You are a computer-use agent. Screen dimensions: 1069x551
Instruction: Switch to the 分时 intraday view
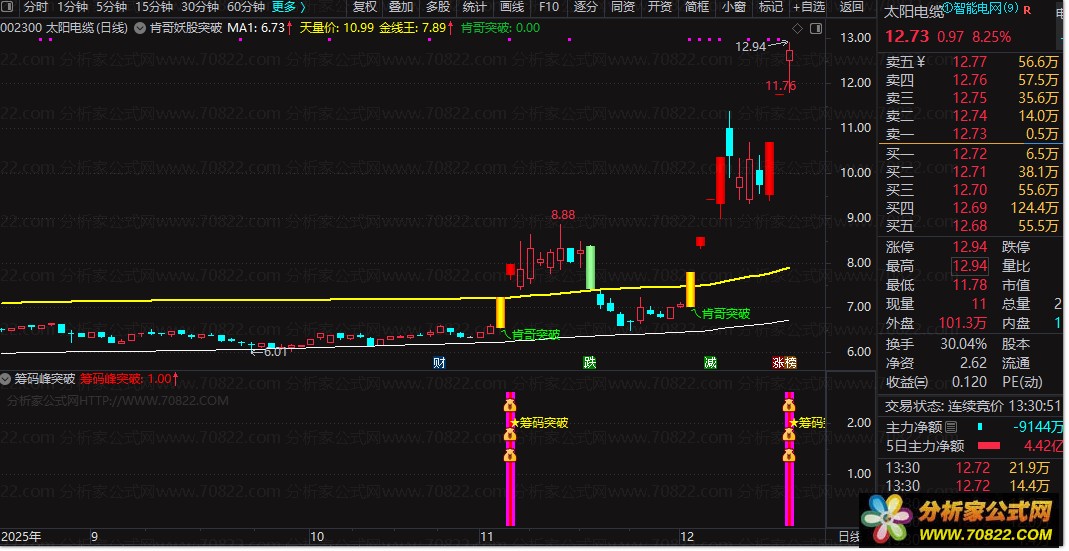(35, 8)
